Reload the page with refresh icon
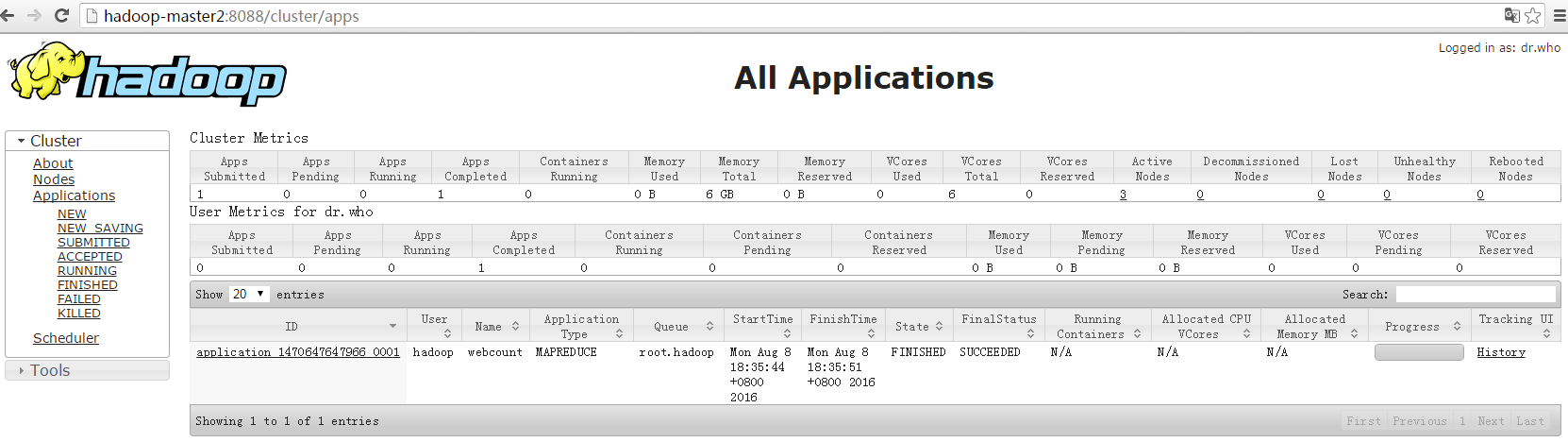This screenshot has width=1568, height=442. point(61,16)
